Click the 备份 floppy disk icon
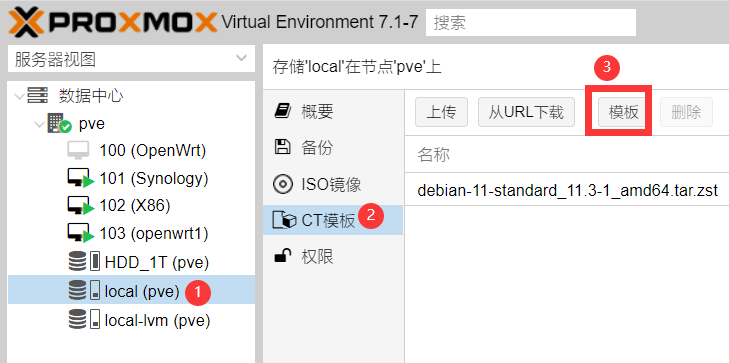This screenshot has height=363, width=729. tap(282, 147)
